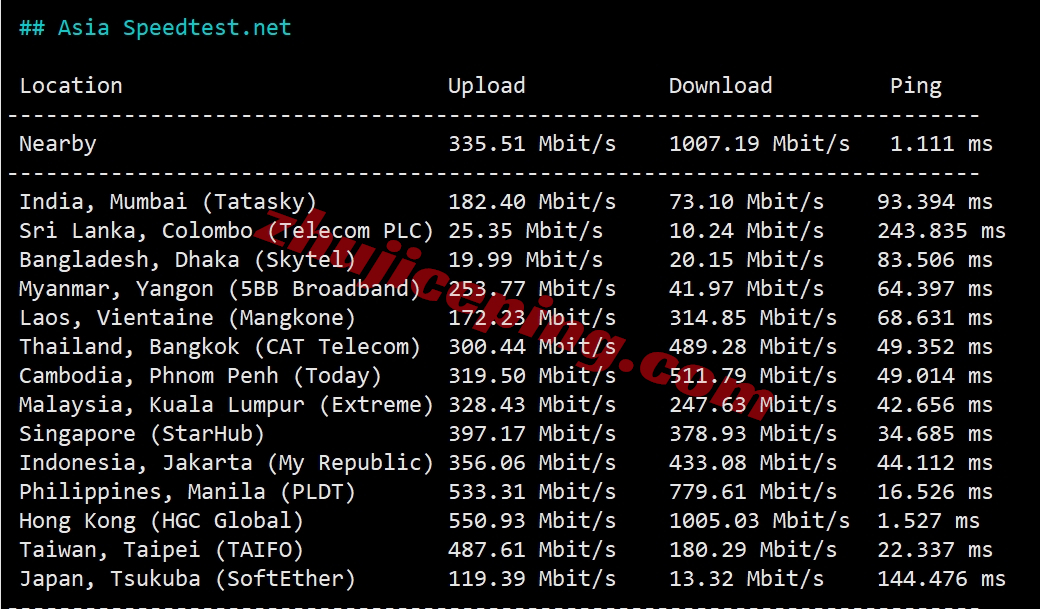Select Sri Lanka ping 243.835 ms
Viewport: 1040px width, 609px height.
941,231
